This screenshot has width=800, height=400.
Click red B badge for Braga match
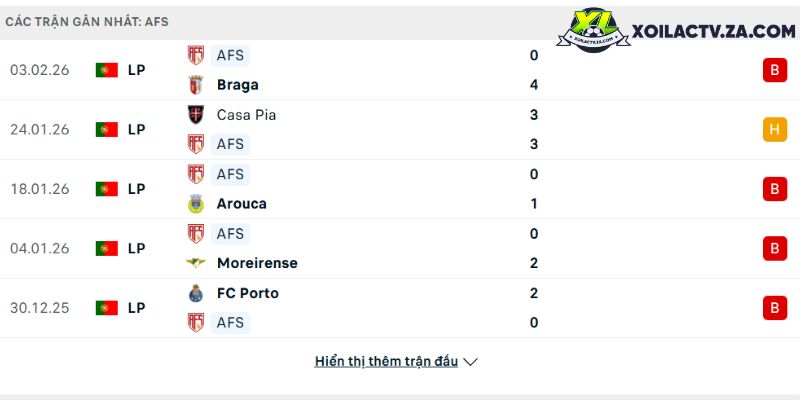coord(774,70)
